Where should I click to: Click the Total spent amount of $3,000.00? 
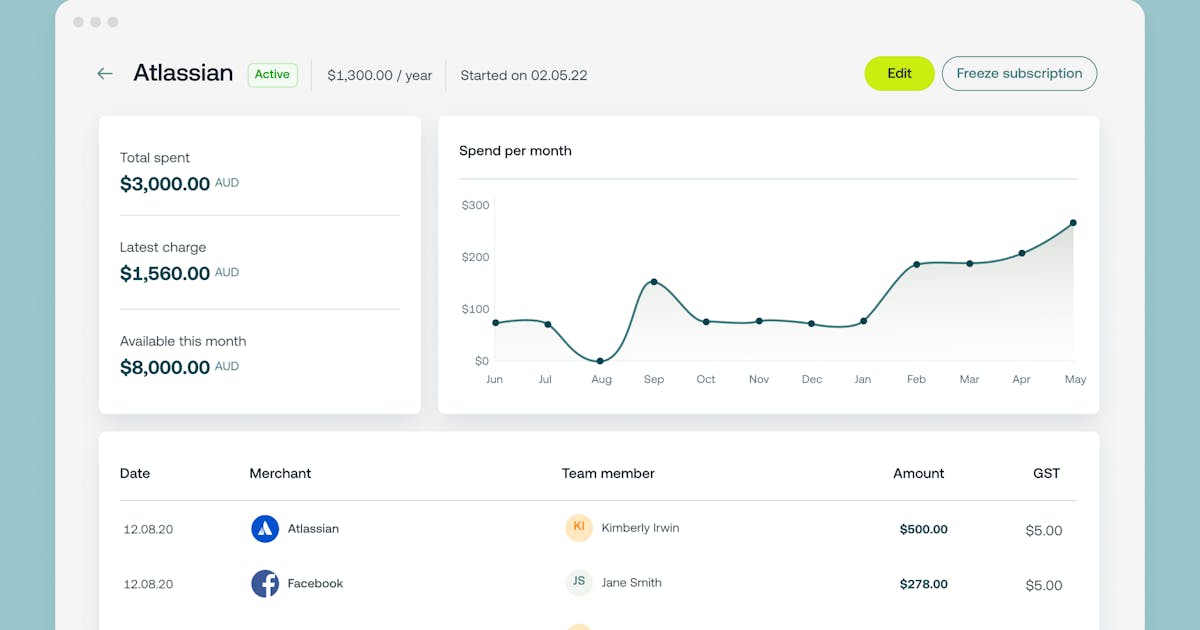click(x=166, y=184)
